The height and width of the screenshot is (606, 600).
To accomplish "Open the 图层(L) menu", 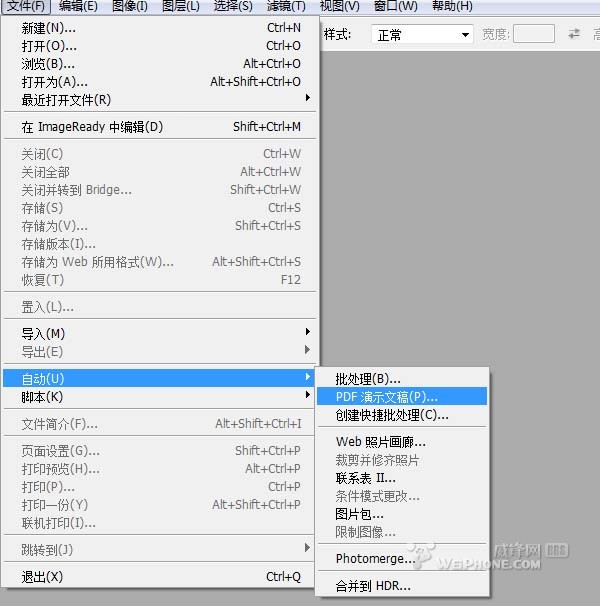I will 181,6.
